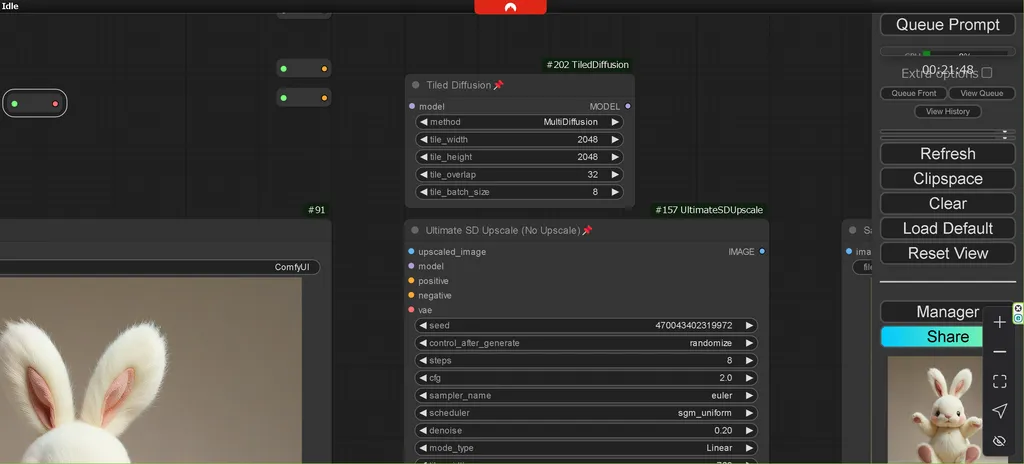The image size is (1024, 464).
Task: Open View Queue
Action: 982,93
